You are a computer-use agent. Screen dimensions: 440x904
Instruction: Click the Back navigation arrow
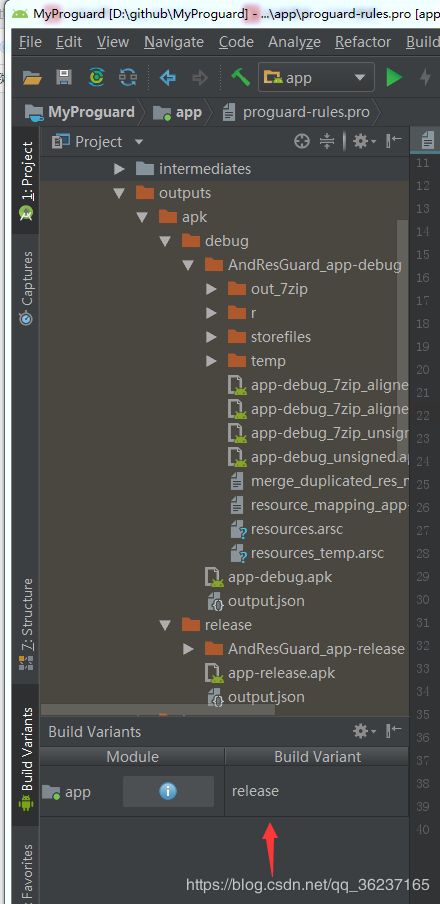coord(168,77)
